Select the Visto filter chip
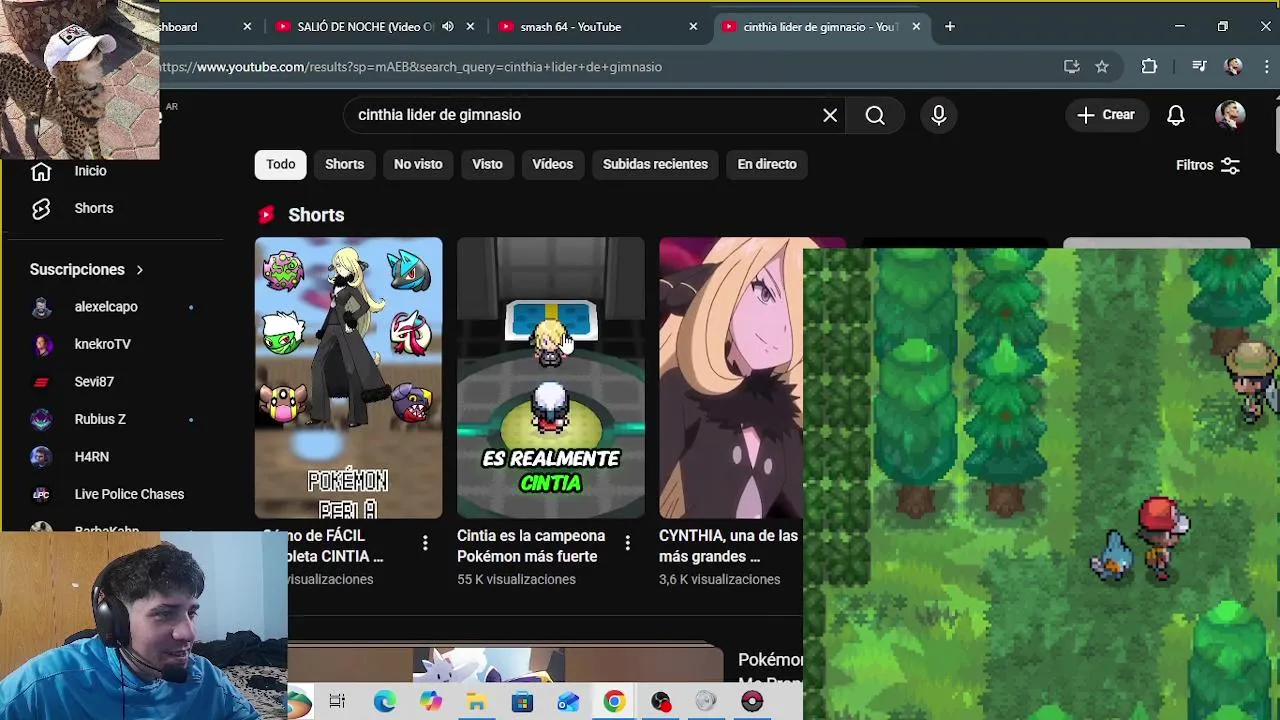Screen dimensions: 1280x720 (x=487, y=164)
